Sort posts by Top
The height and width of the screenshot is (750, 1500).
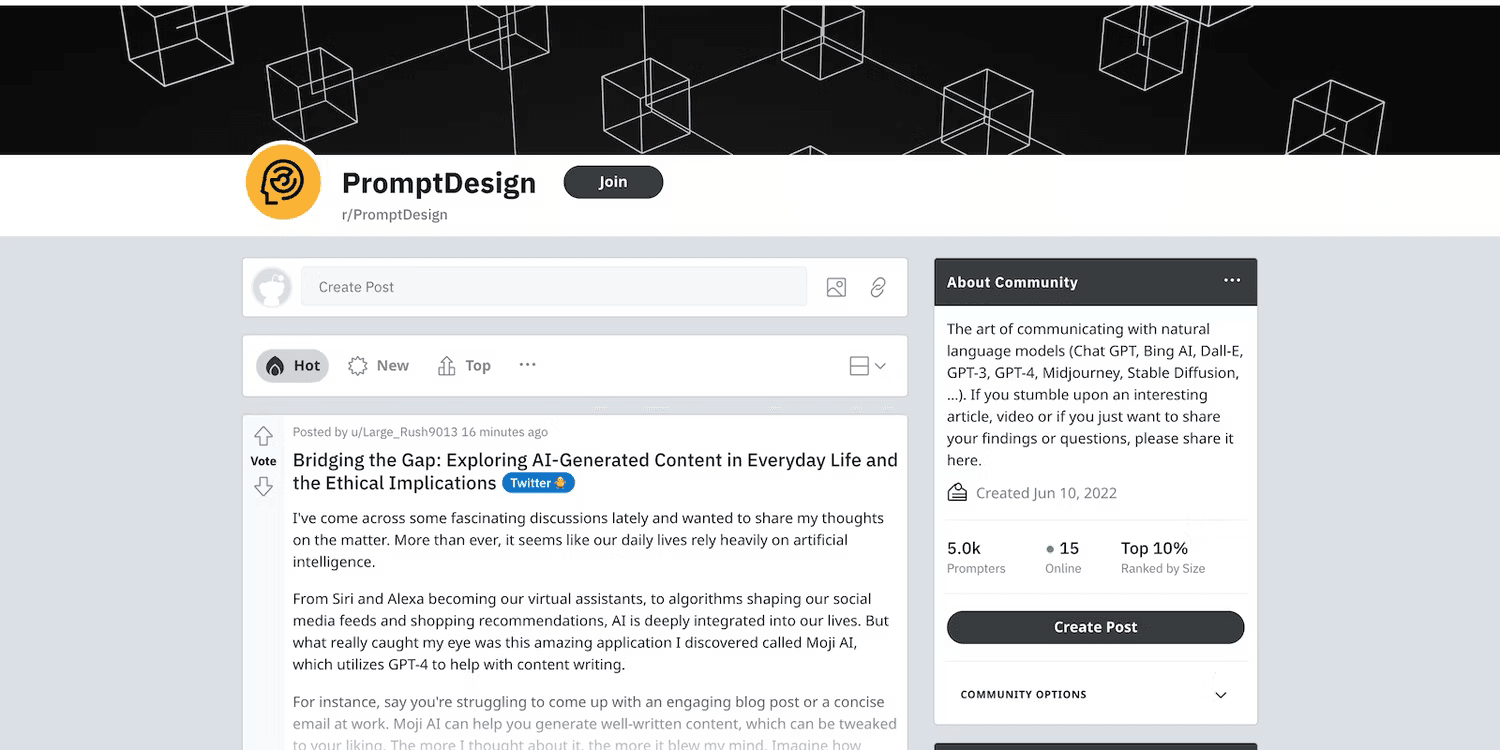point(464,366)
